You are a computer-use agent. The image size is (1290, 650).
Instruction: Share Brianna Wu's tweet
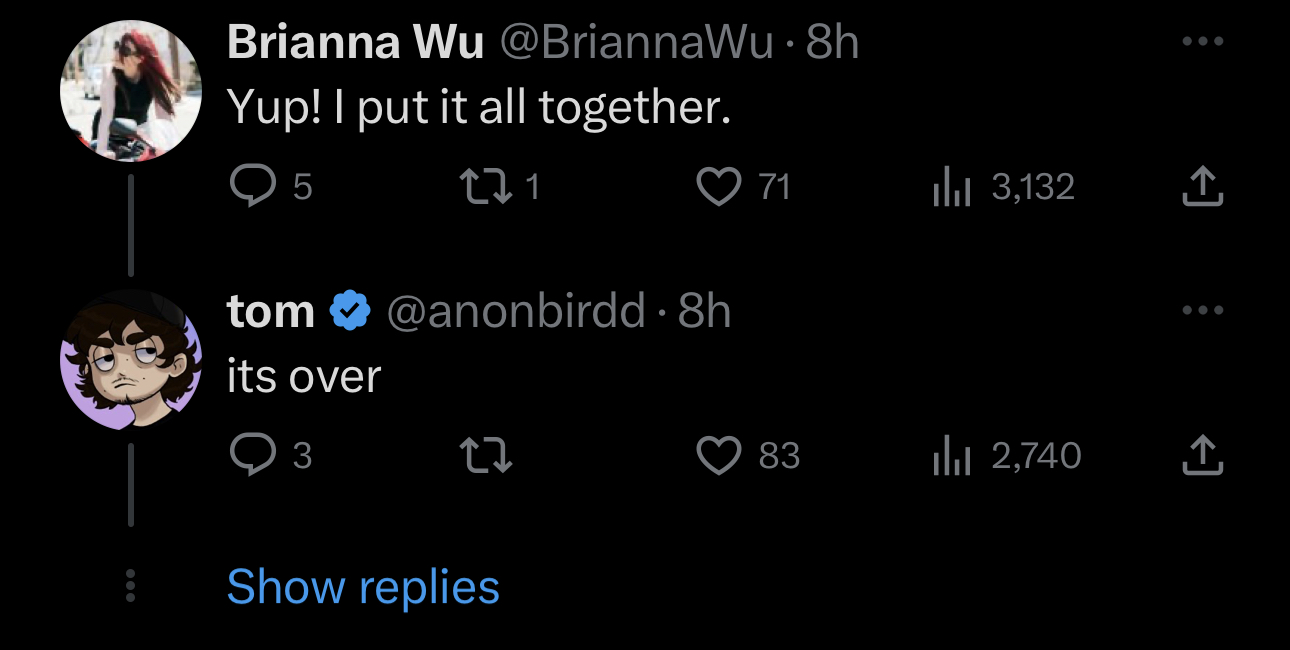1202,186
